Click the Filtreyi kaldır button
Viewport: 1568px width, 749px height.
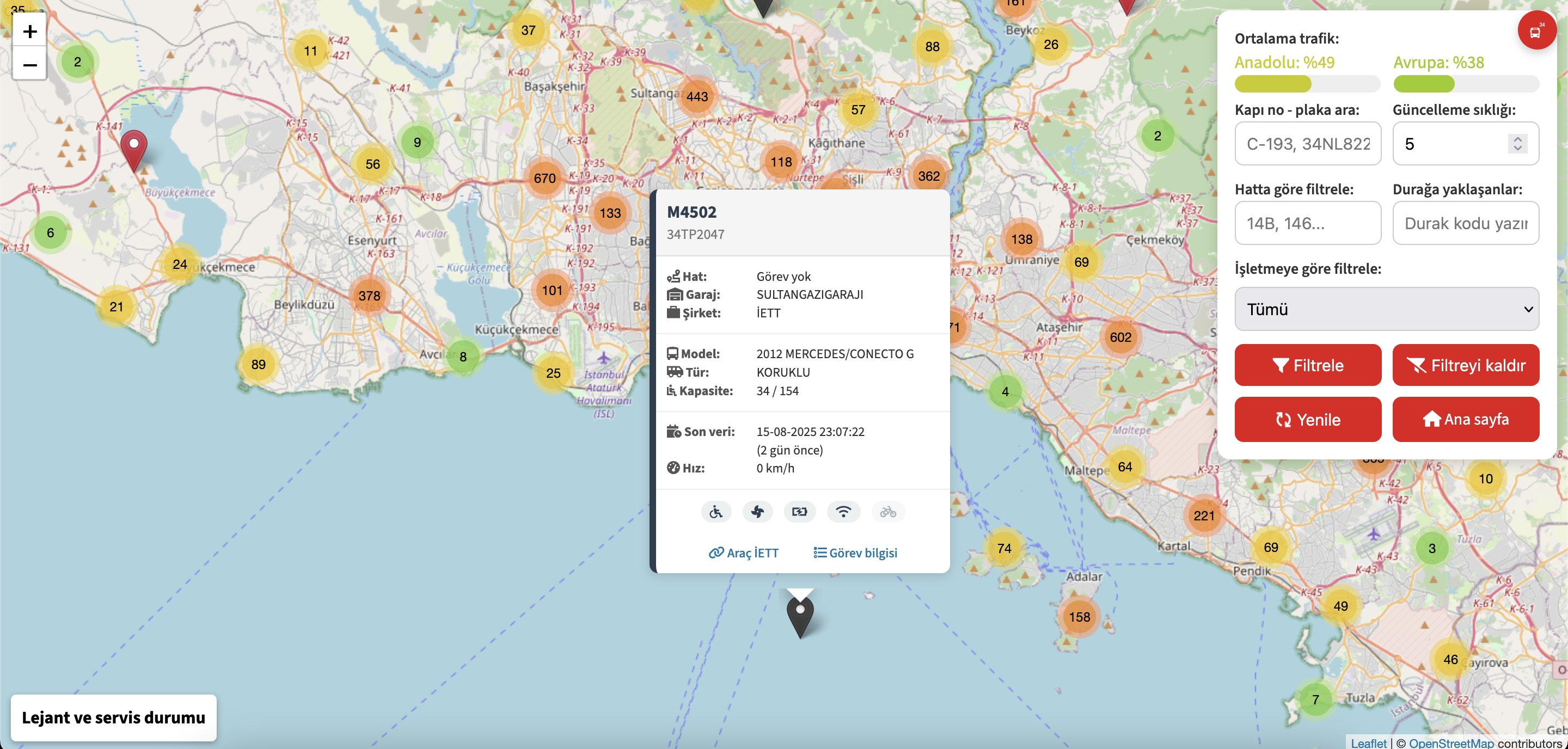click(x=1466, y=365)
